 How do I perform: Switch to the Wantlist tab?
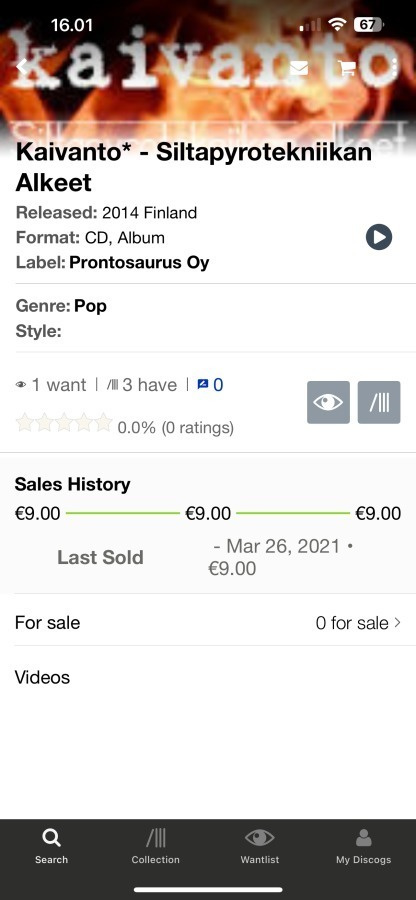pyautogui.click(x=260, y=847)
